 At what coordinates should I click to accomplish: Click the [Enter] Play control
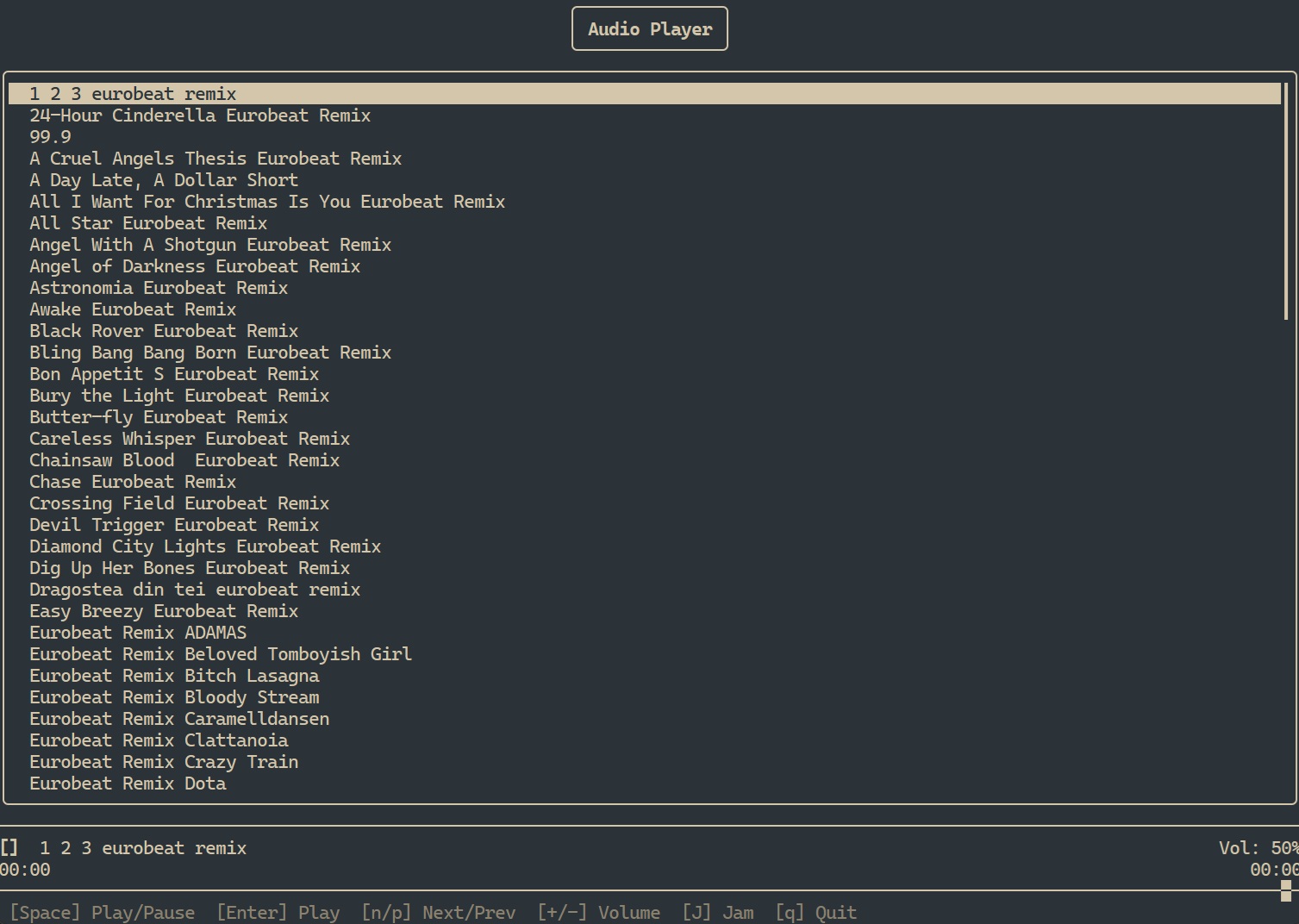coord(278,912)
